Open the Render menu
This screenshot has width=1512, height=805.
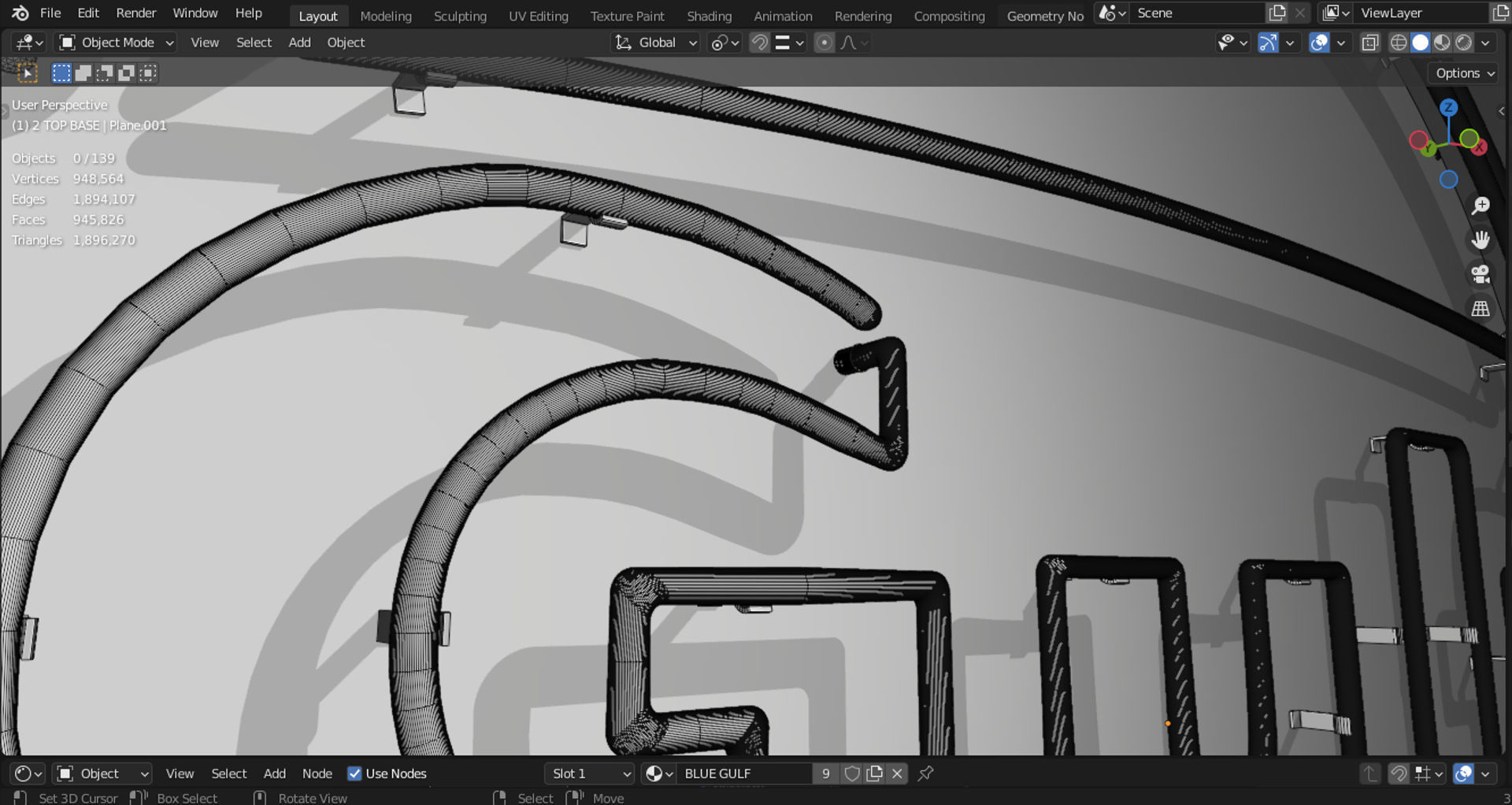(136, 13)
